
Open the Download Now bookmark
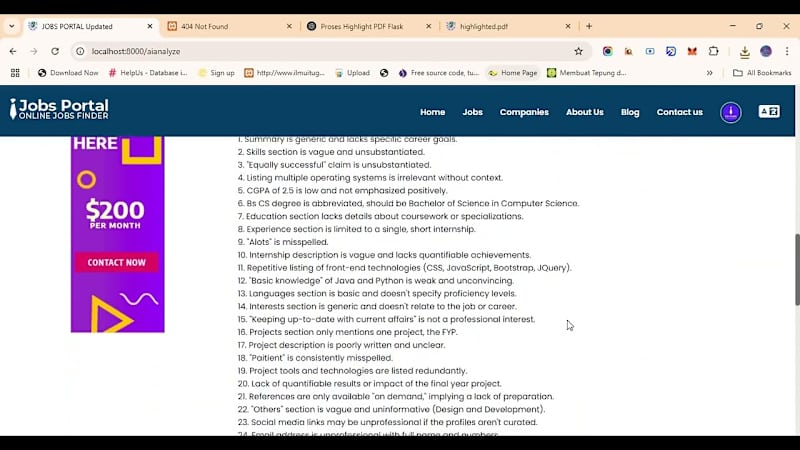[68, 73]
